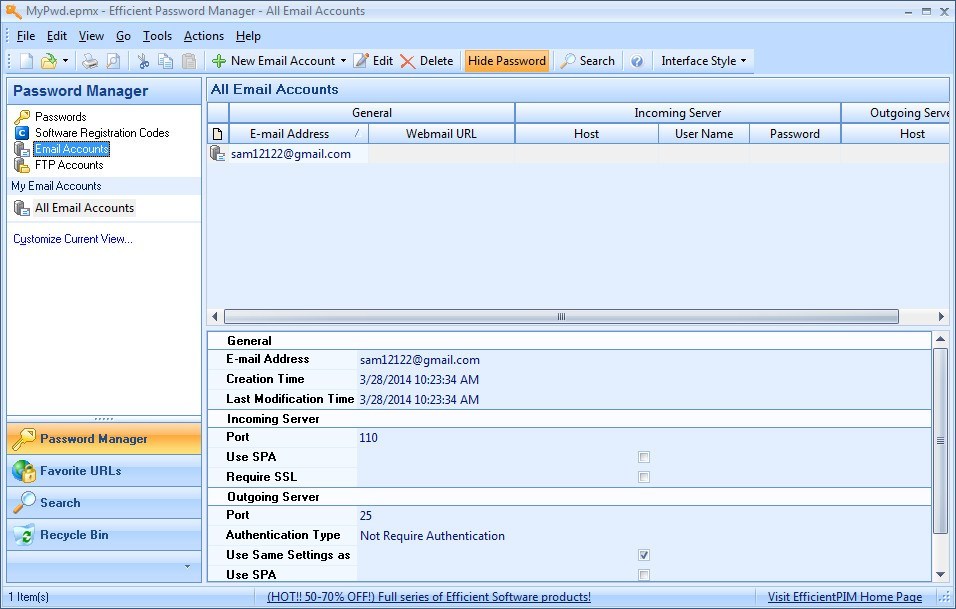Image resolution: width=956 pixels, height=609 pixels.
Task: Open the Interface Style dropdown
Action: point(703,61)
